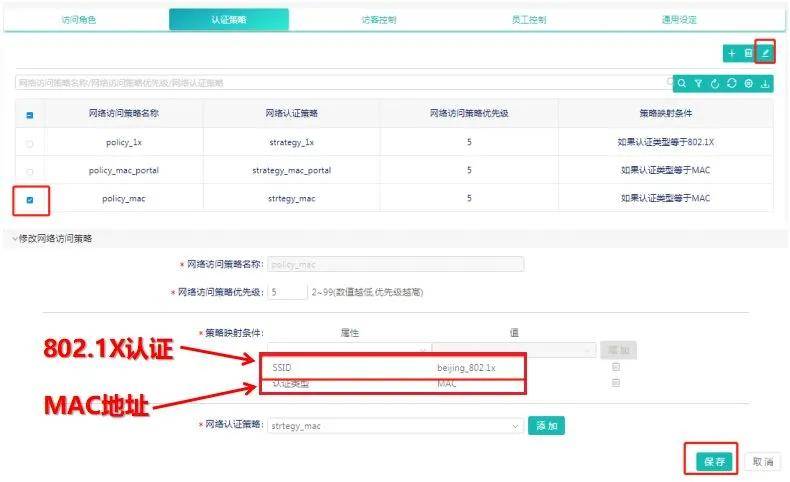
Task: Open the gear column settings icon
Action: point(748,84)
